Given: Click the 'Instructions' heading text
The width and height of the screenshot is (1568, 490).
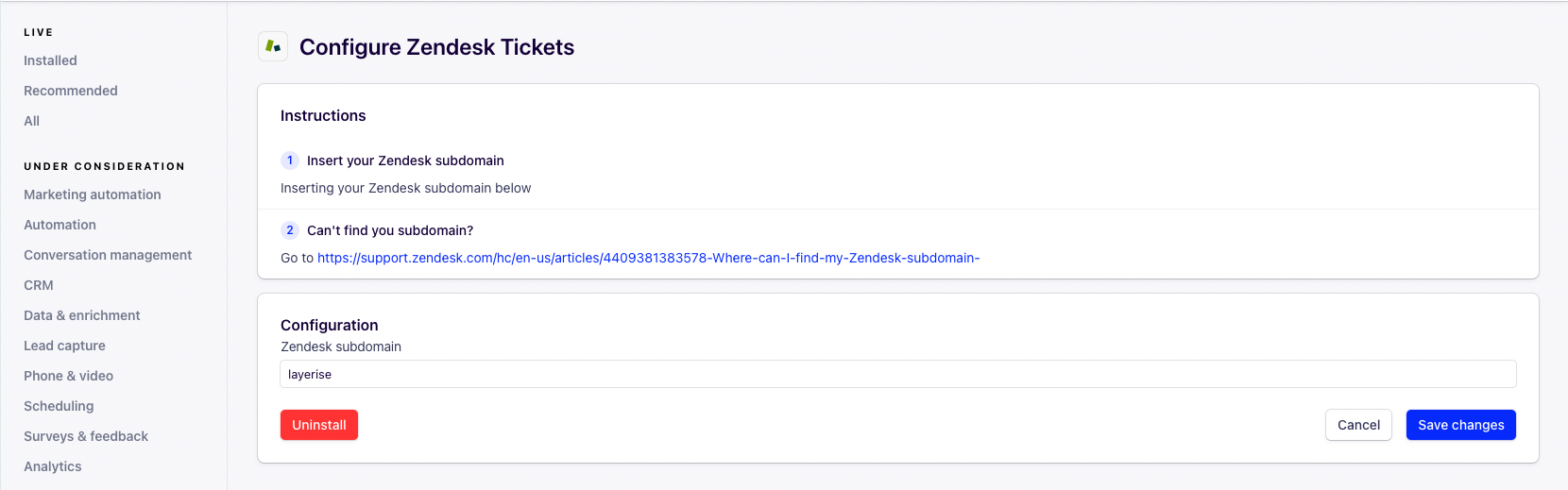Looking at the screenshot, I should 323,115.
